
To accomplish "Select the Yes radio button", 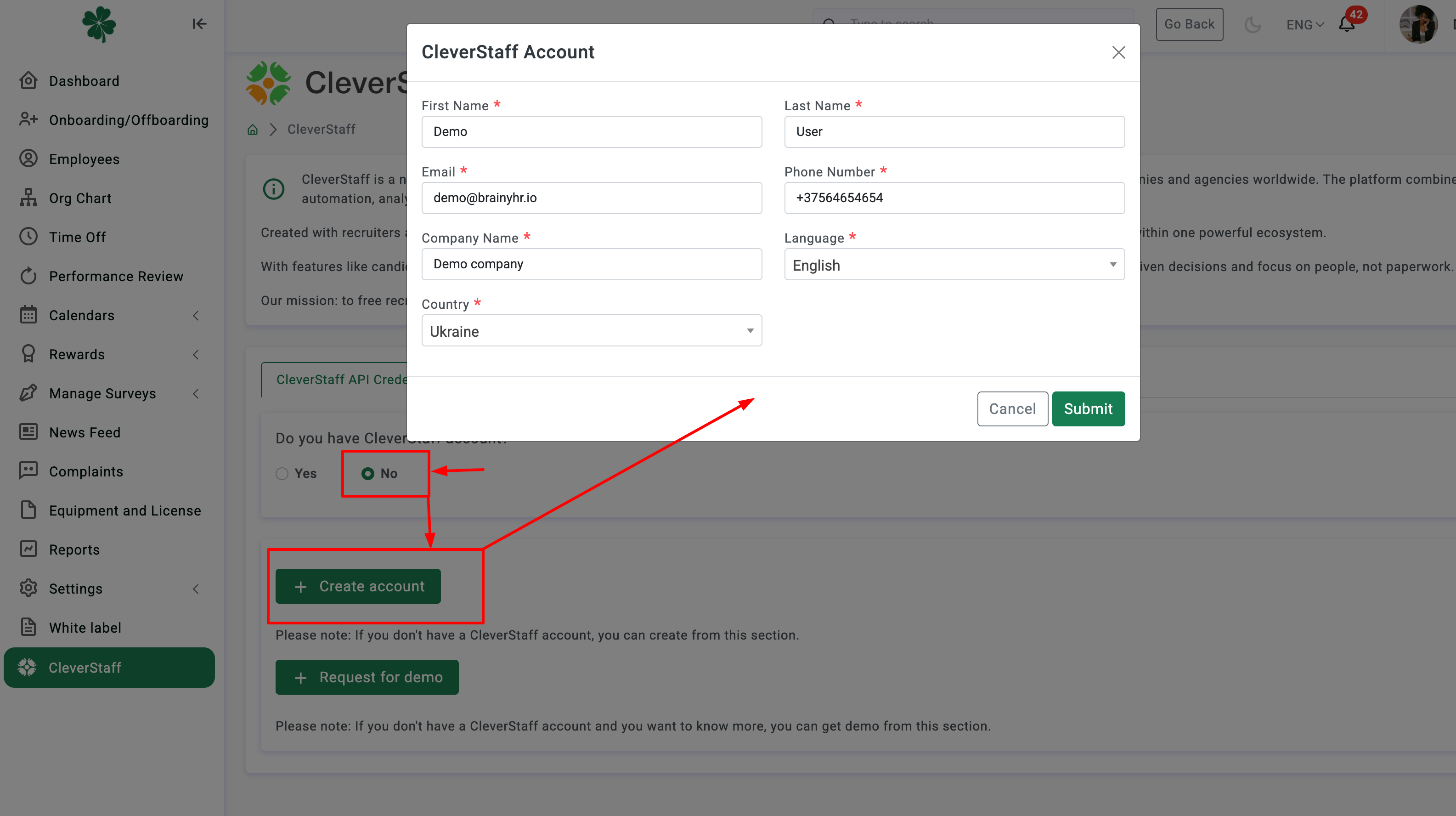I will point(282,473).
